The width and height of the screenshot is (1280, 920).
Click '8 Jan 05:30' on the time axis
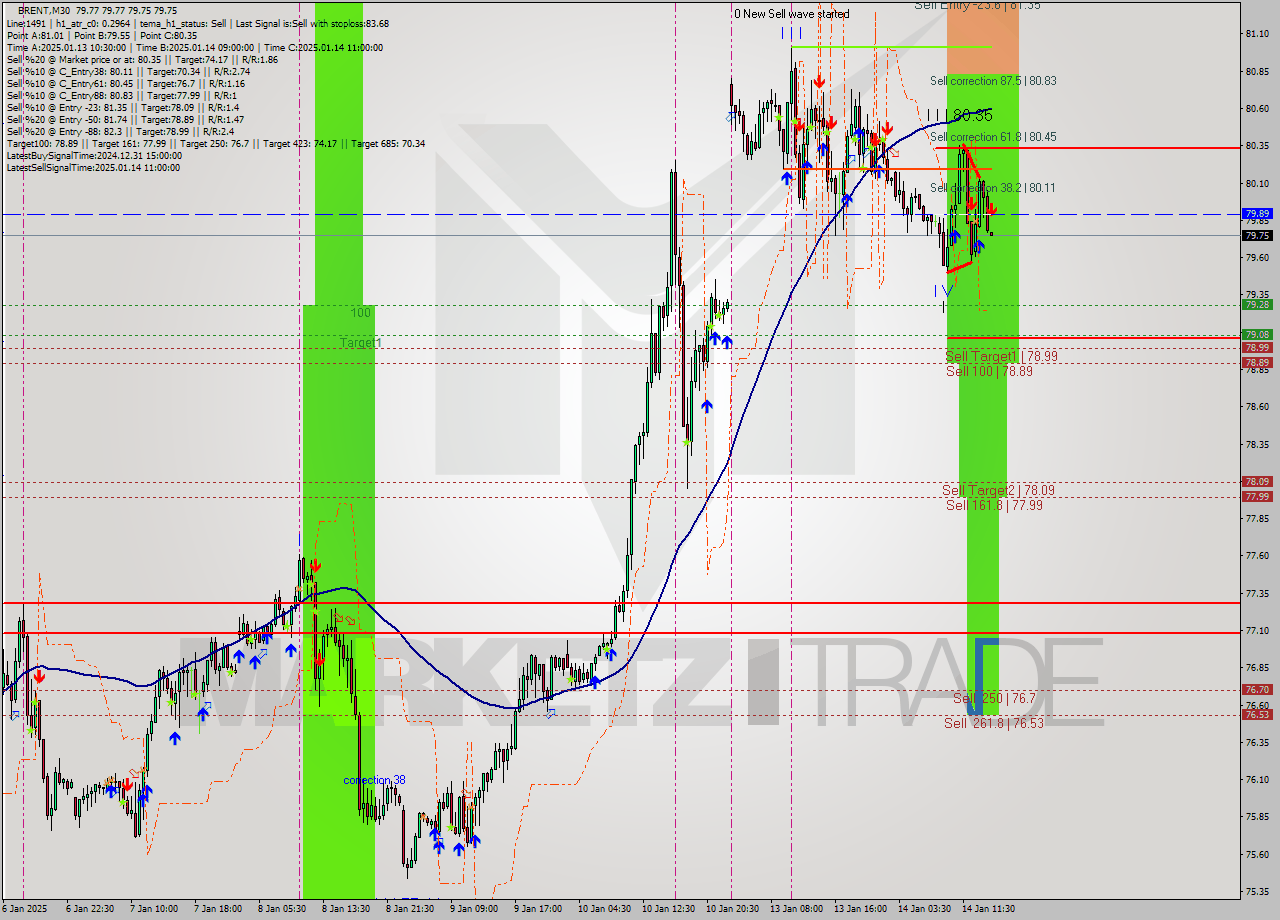[x=282, y=909]
